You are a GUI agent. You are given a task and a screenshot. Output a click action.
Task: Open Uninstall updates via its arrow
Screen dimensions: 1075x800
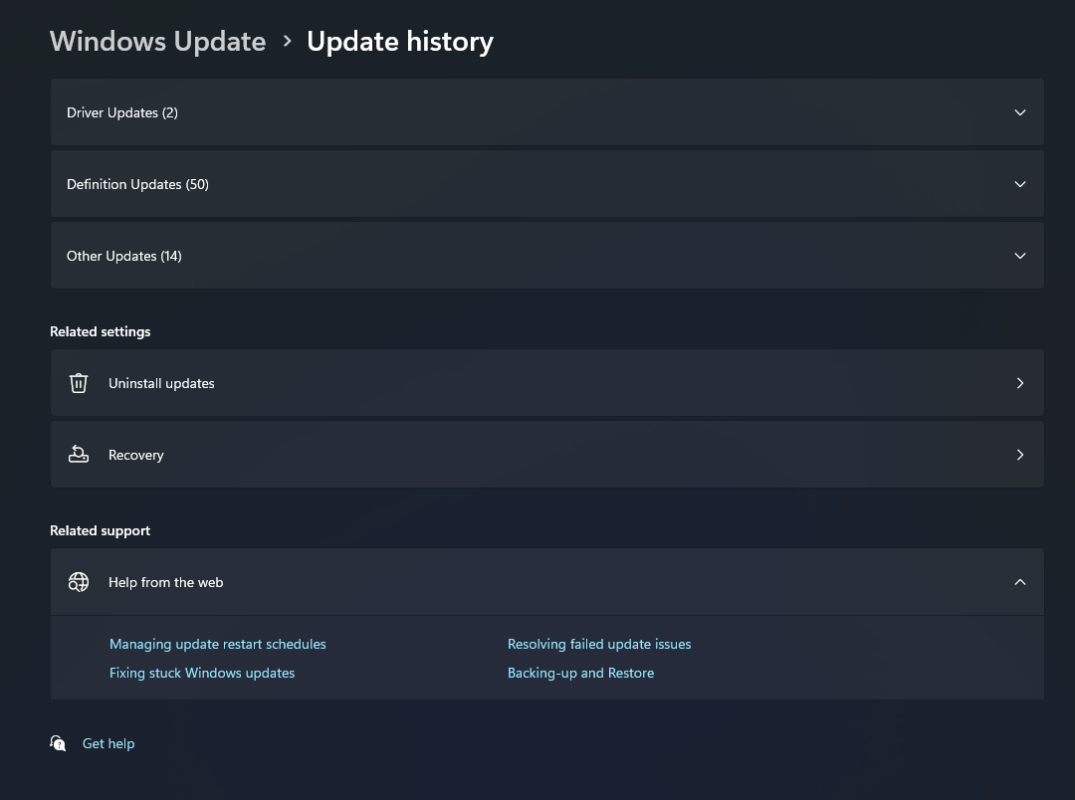point(1019,383)
